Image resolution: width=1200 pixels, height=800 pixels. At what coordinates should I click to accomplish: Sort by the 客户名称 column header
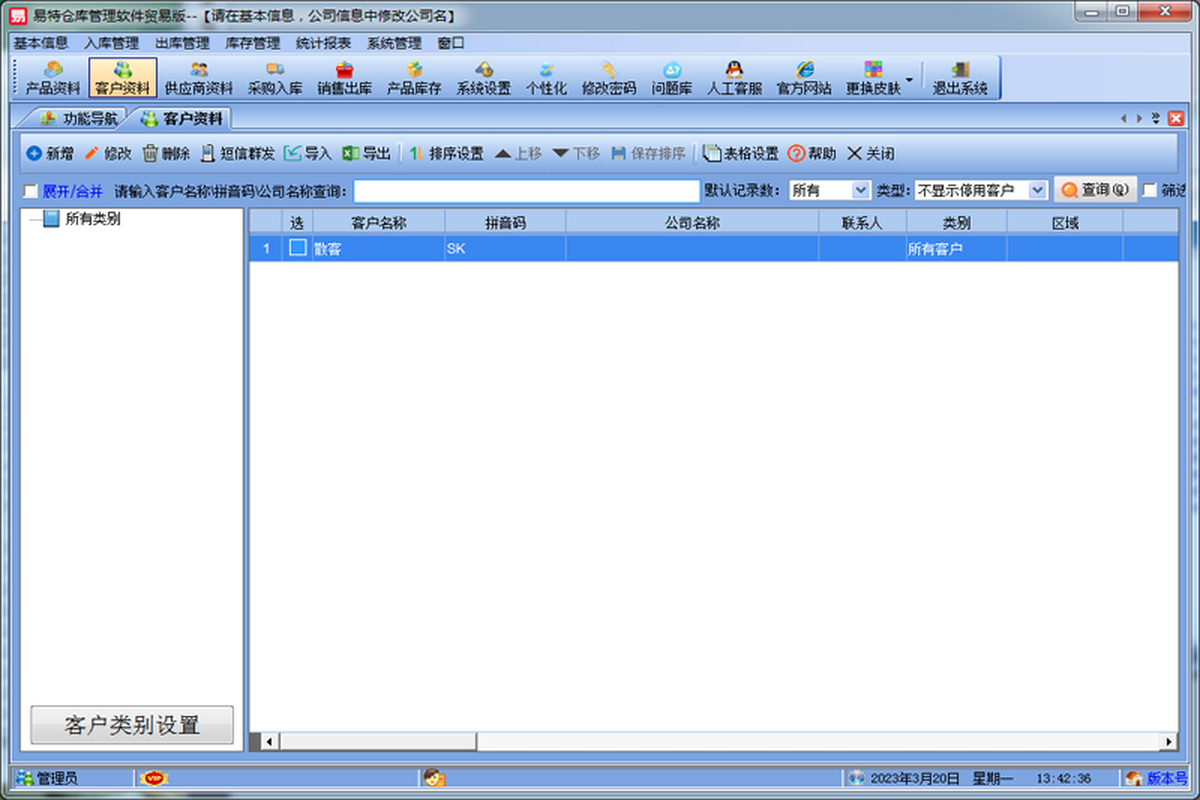pyautogui.click(x=379, y=222)
